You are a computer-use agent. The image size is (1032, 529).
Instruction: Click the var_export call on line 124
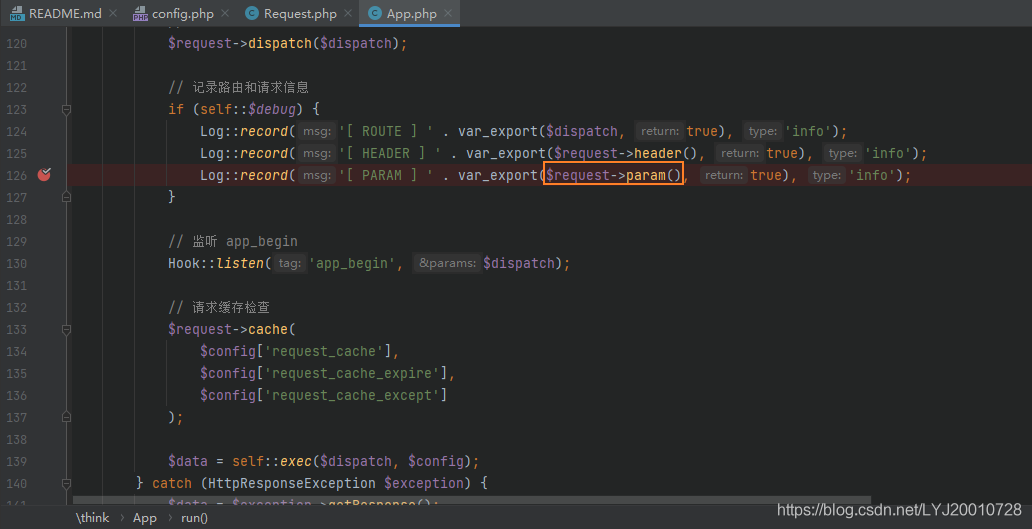tap(498, 131)
